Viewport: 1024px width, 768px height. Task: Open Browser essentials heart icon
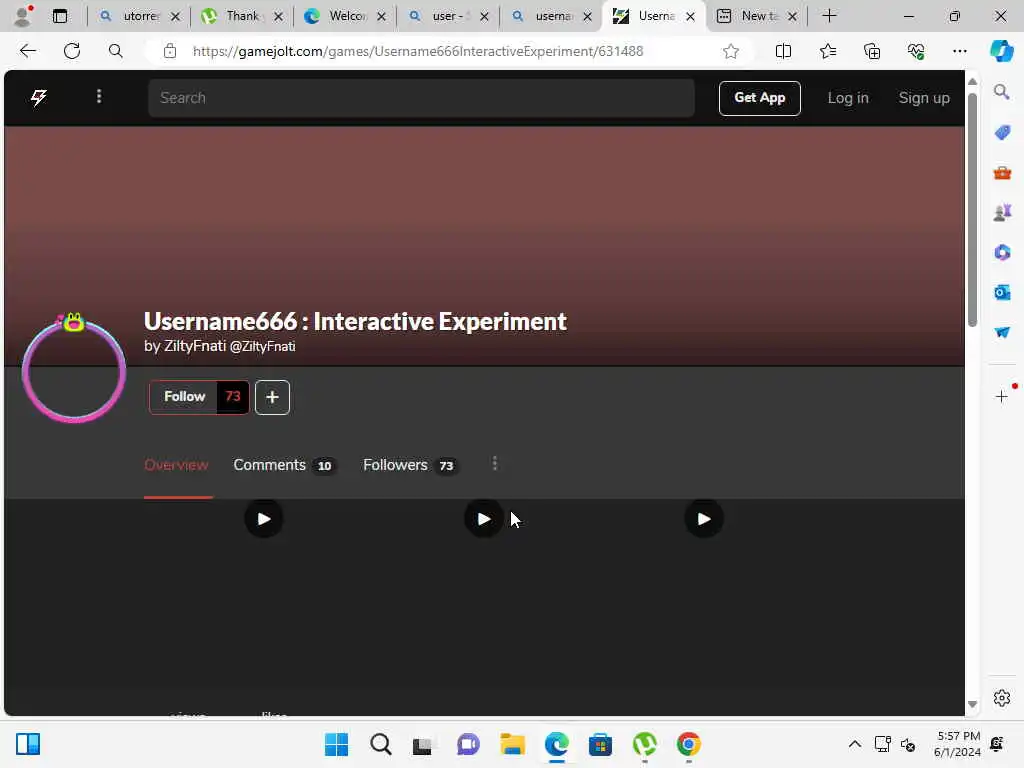(x=916, y=51)
